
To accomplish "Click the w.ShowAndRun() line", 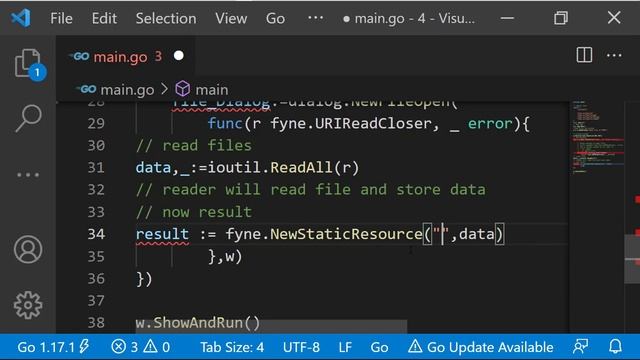I will coord(198,323).
